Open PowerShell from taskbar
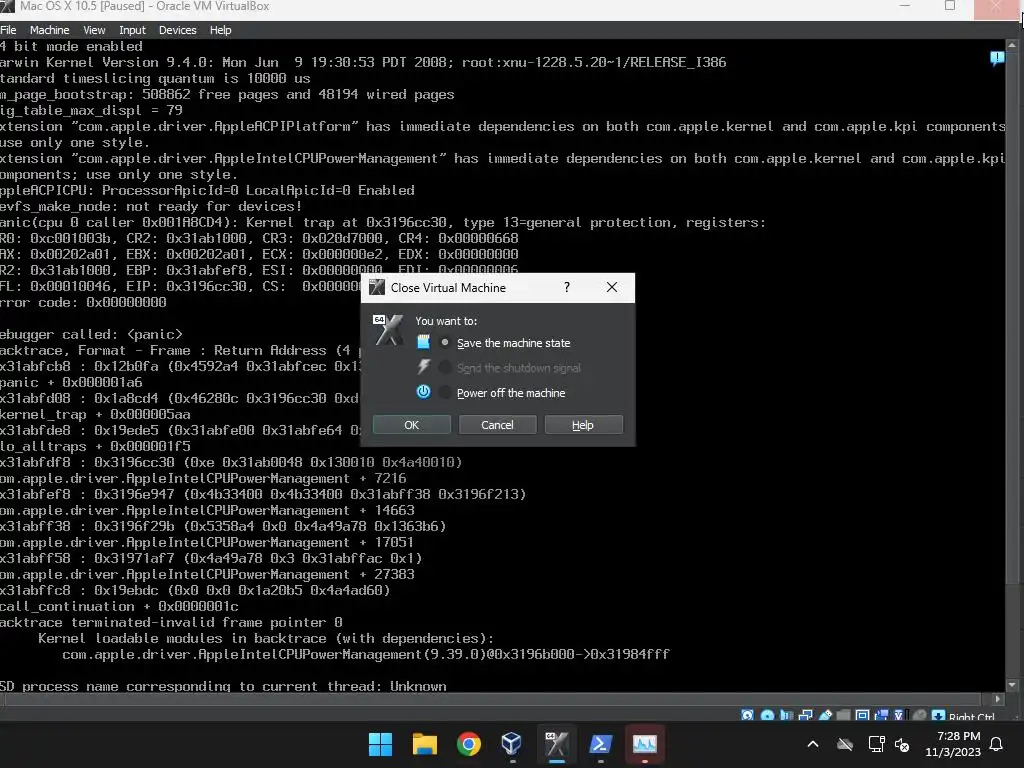This screenshot has width=1024, height=768. (x=600, y=744)
